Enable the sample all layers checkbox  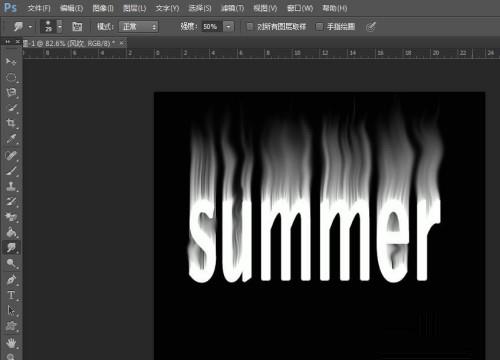[x=250, y=27]
